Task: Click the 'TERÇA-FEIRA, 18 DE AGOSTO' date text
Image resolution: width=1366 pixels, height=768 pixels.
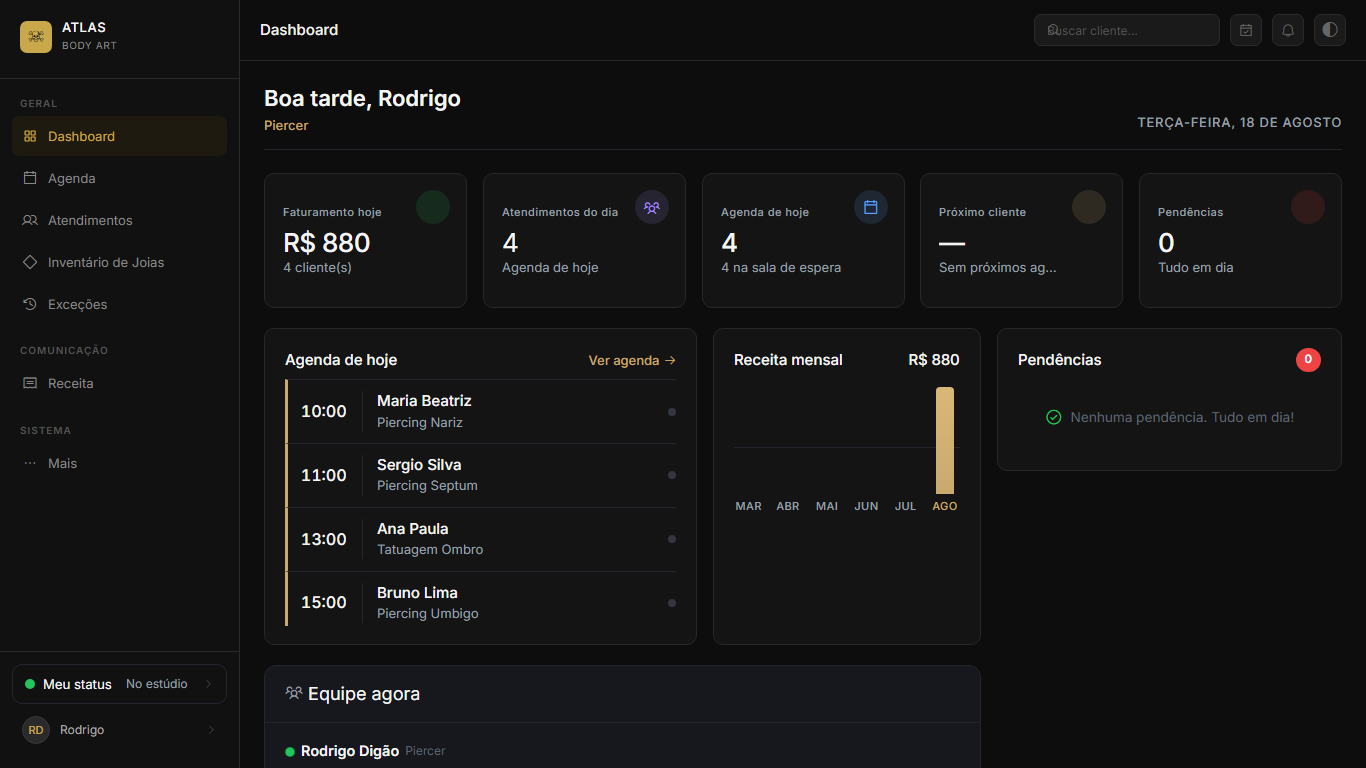Action: click(x=1240, y=122)
